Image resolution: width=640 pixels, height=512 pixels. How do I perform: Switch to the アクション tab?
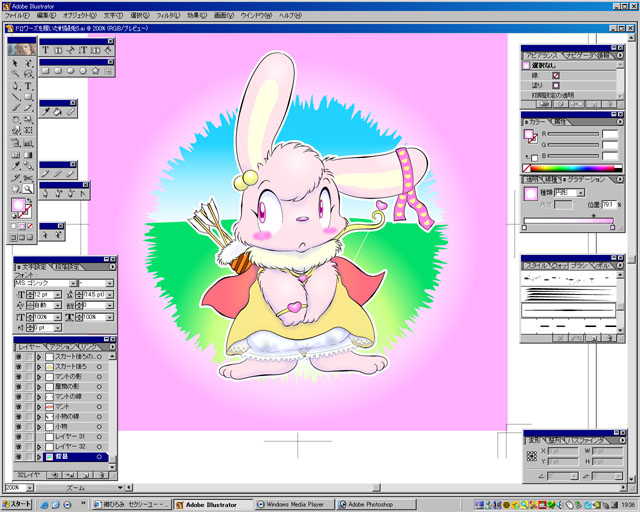point(62,347)
